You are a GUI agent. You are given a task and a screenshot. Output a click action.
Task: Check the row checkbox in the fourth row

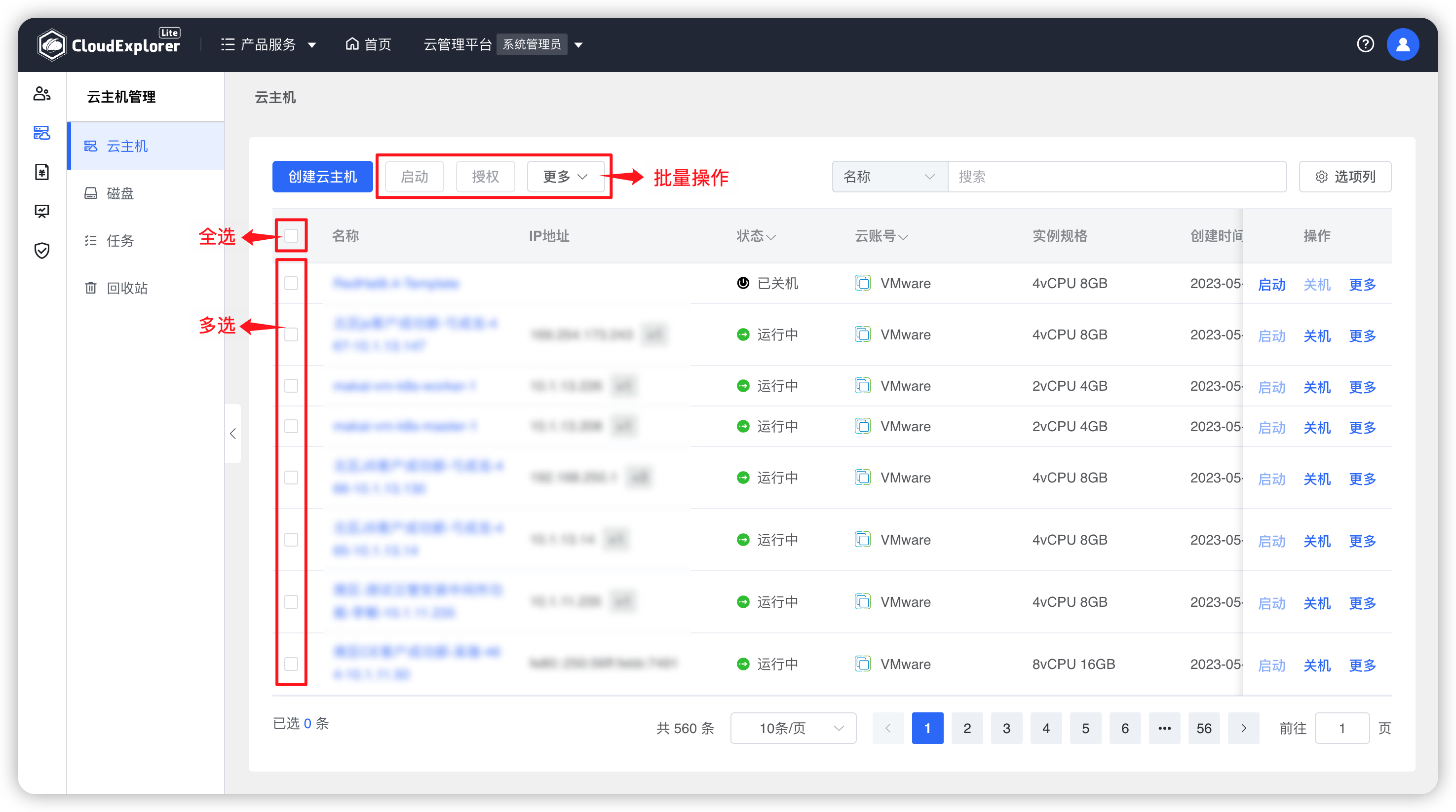pyautogui.click(x=291, y=426)
